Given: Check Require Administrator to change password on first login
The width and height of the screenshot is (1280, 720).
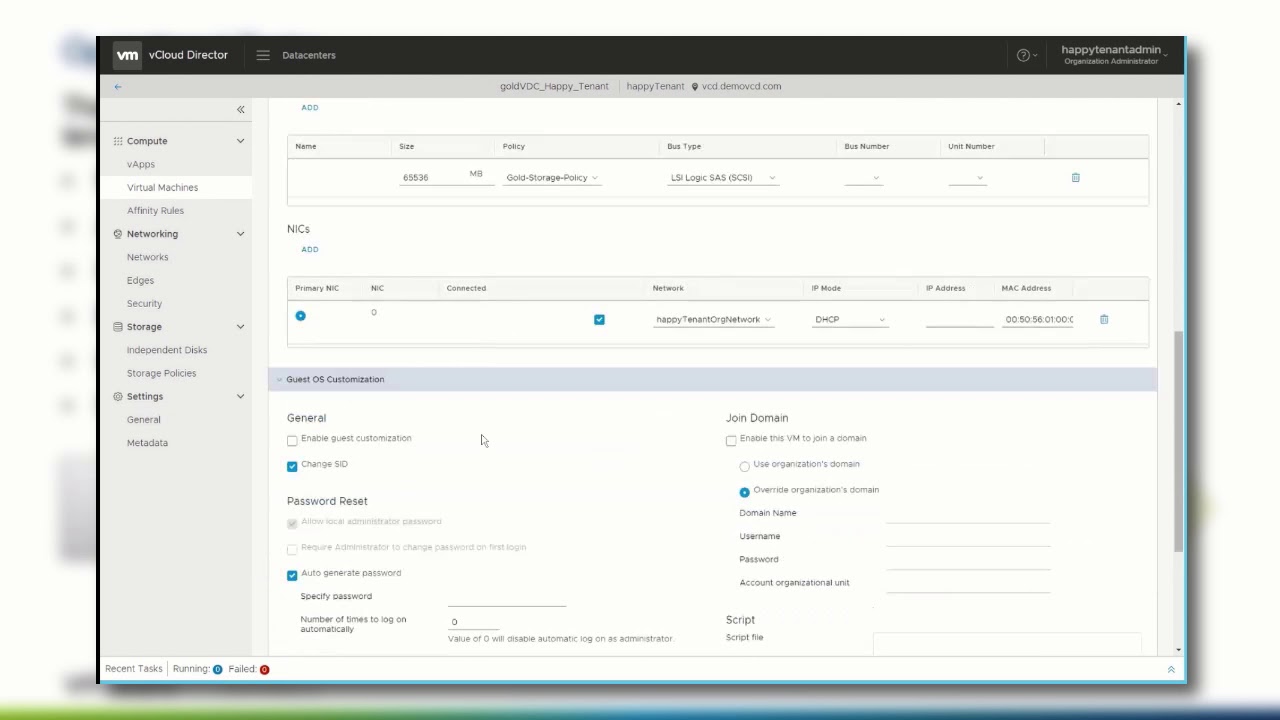Looking at the screenshot, I should click(292, 550).
